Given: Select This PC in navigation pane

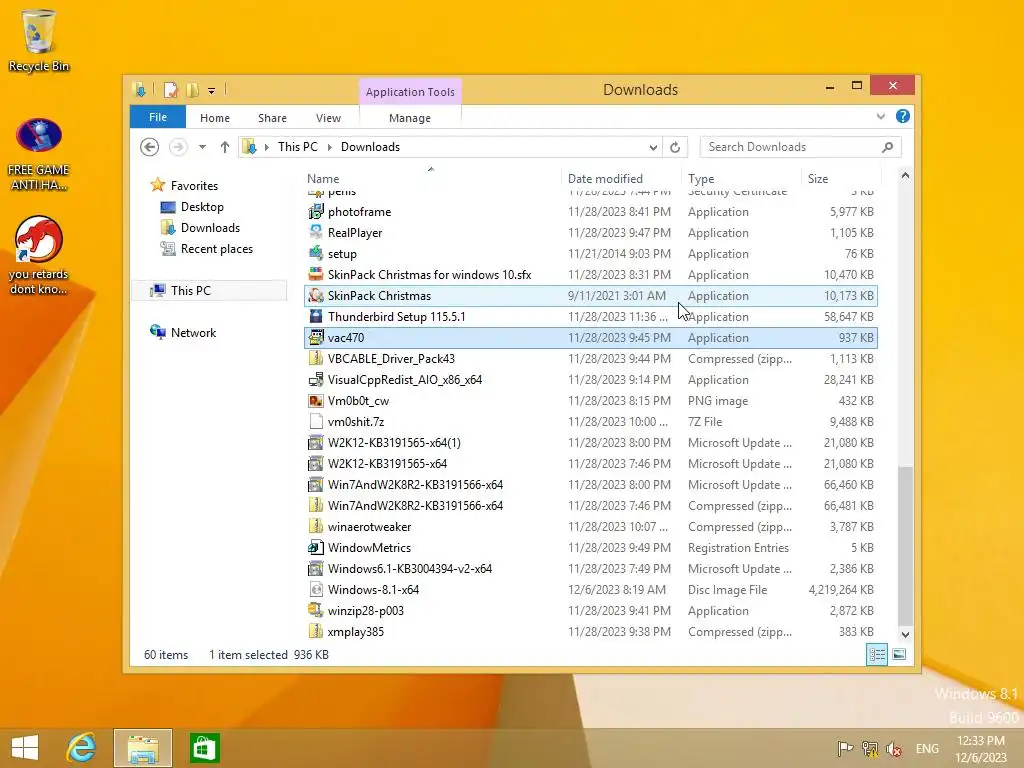Looking at the screenshot, I should (209, 291).
